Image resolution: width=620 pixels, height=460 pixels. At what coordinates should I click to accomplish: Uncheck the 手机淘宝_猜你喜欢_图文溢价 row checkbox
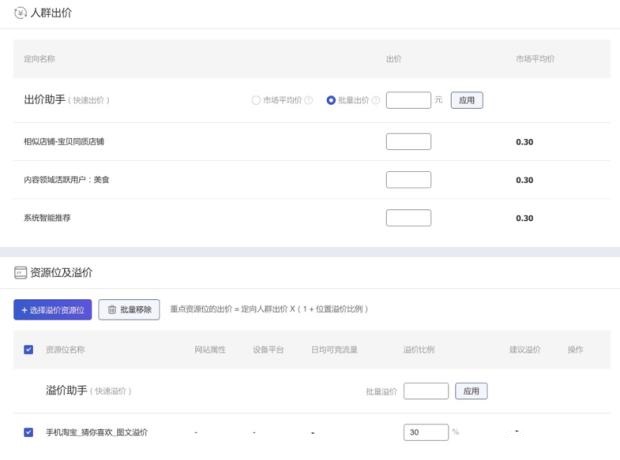tap(28, 432)
